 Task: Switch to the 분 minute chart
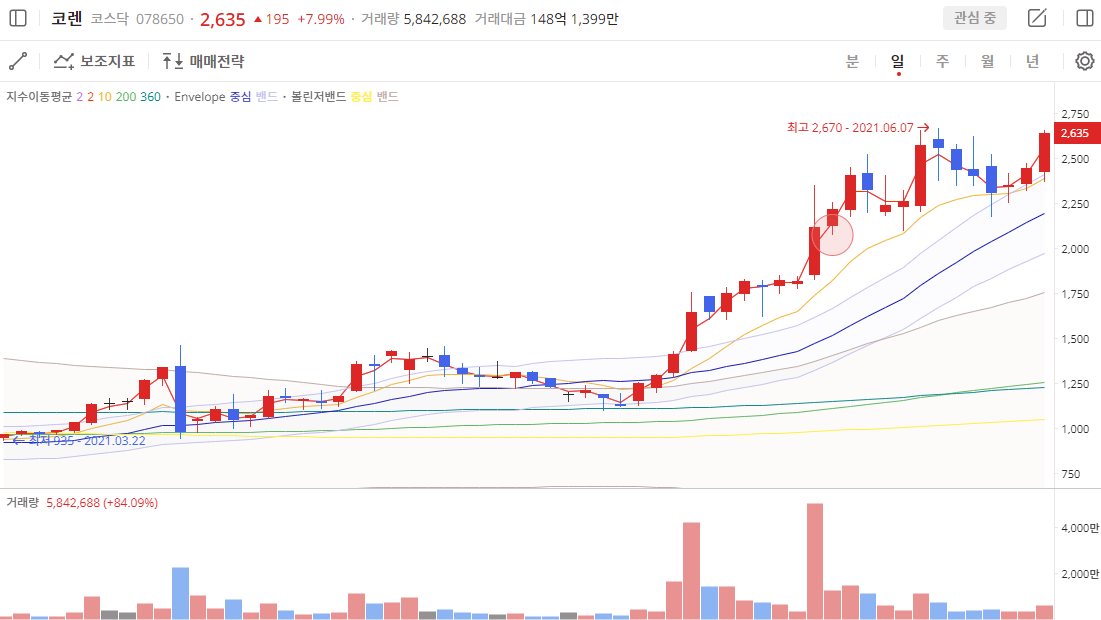coord(852,61)
